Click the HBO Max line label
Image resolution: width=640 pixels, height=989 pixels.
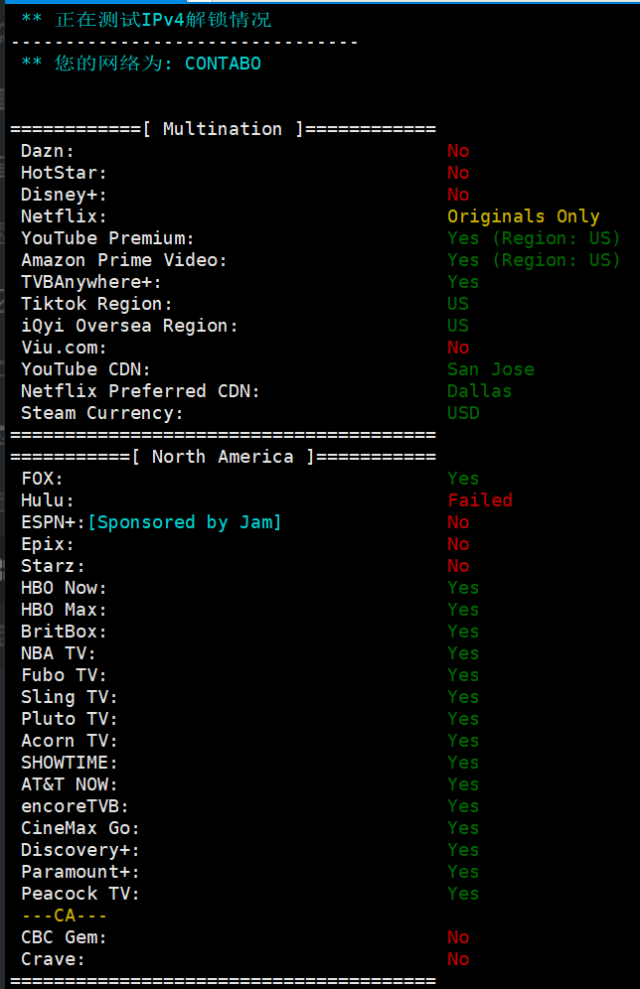click(x=64, y=610)
